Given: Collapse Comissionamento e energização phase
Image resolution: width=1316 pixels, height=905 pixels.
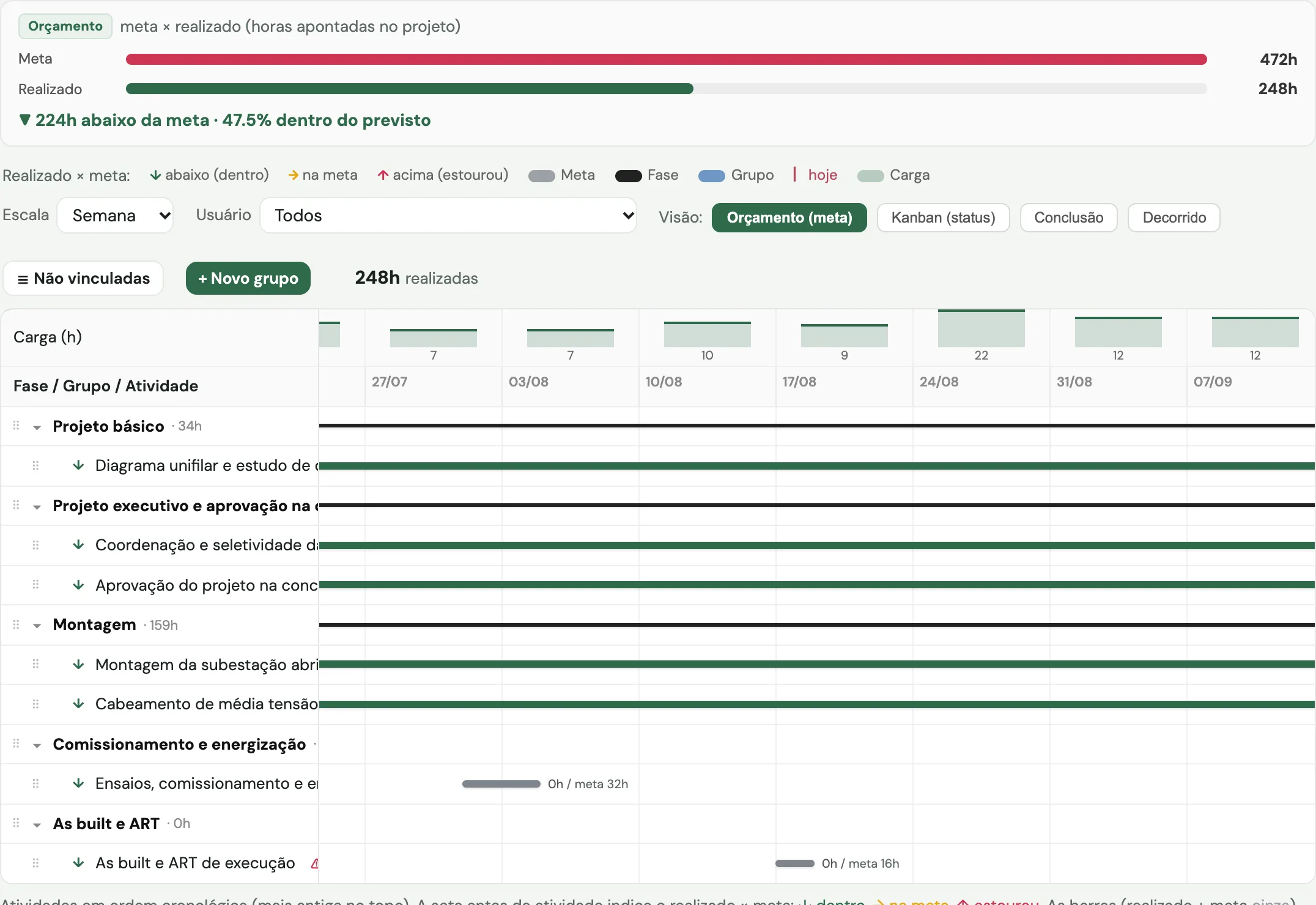Looking at the screenshot, I should coord(37,745).
